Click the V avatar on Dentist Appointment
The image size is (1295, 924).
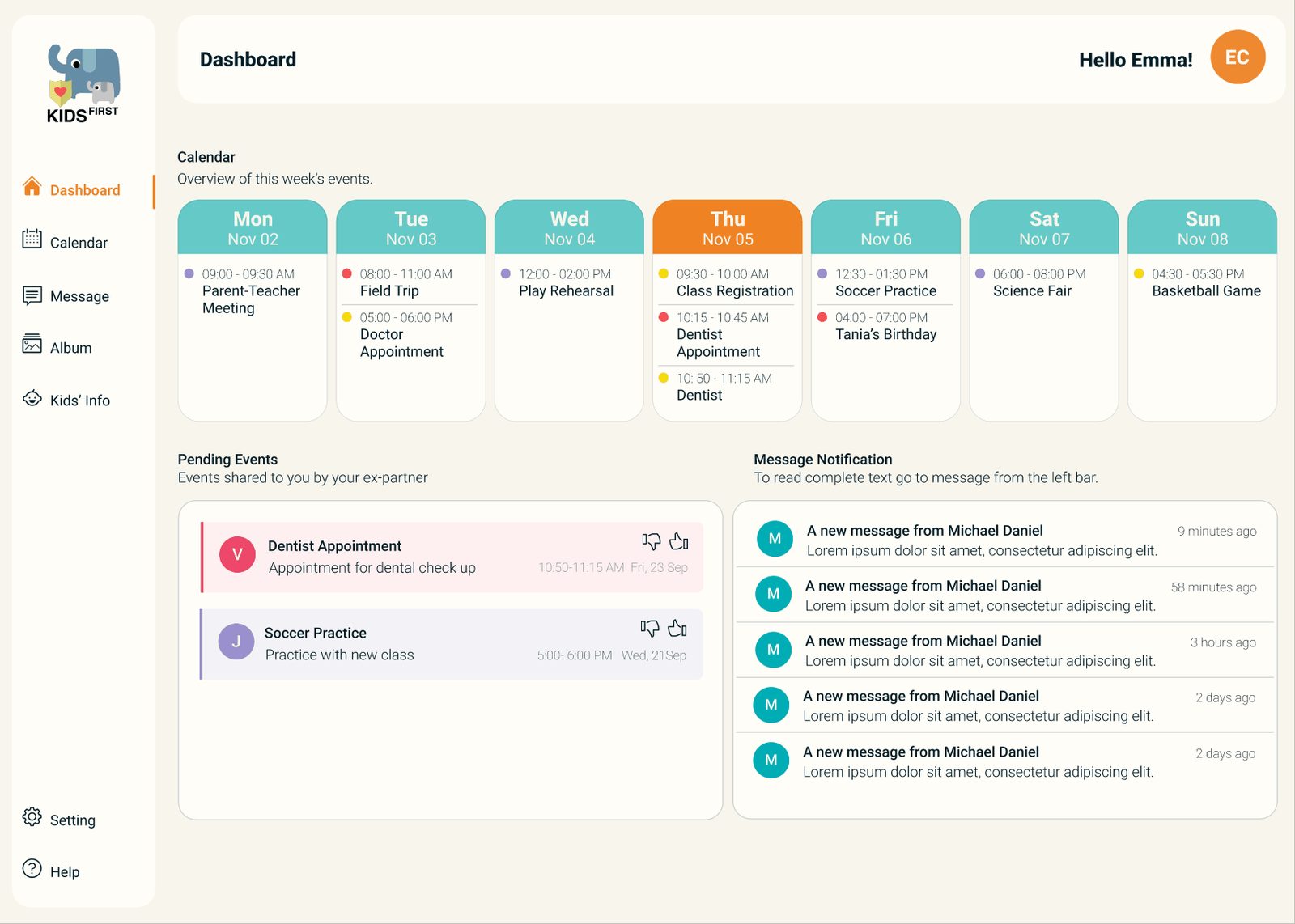[x=237, y=555]
